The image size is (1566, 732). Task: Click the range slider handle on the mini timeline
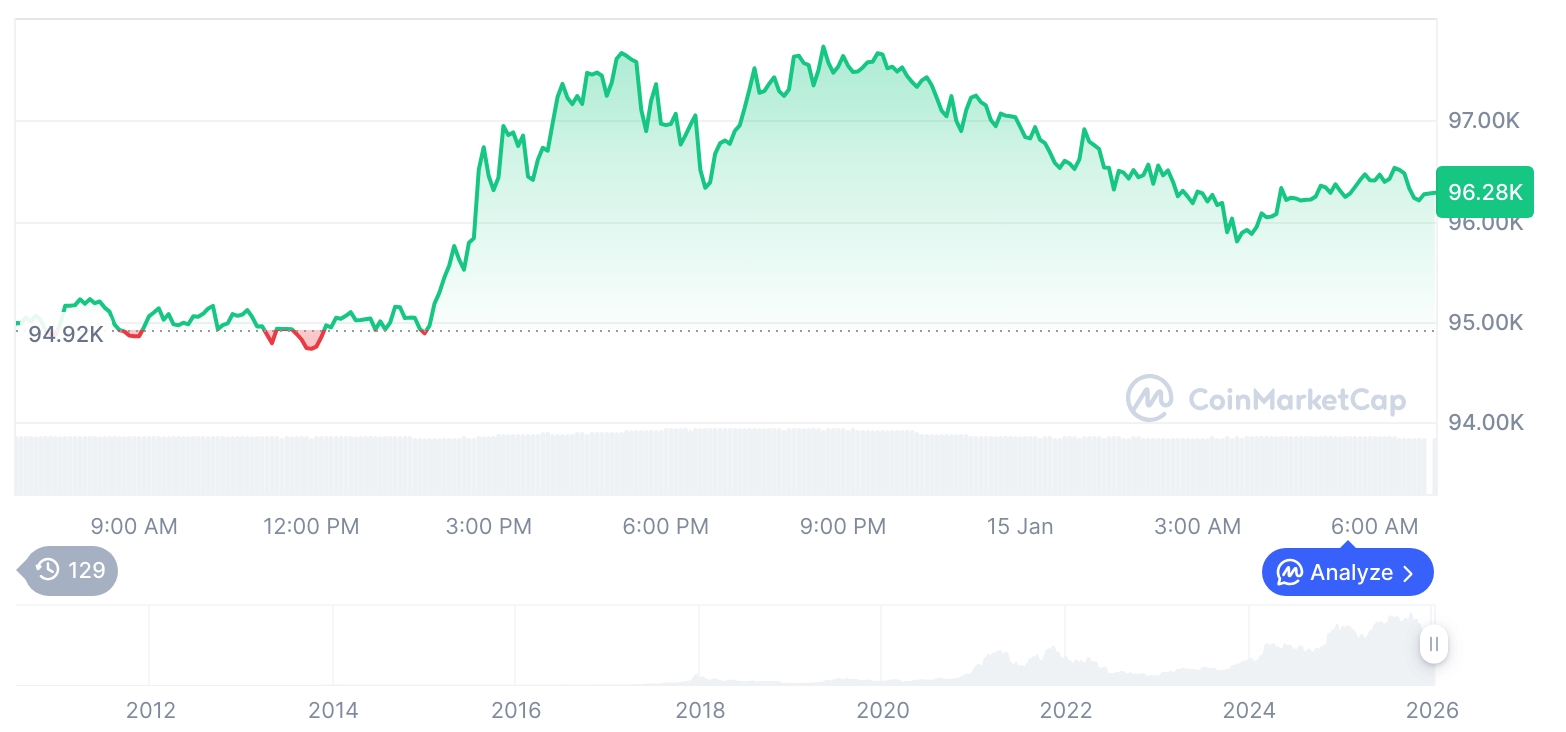coord(1434,644)
